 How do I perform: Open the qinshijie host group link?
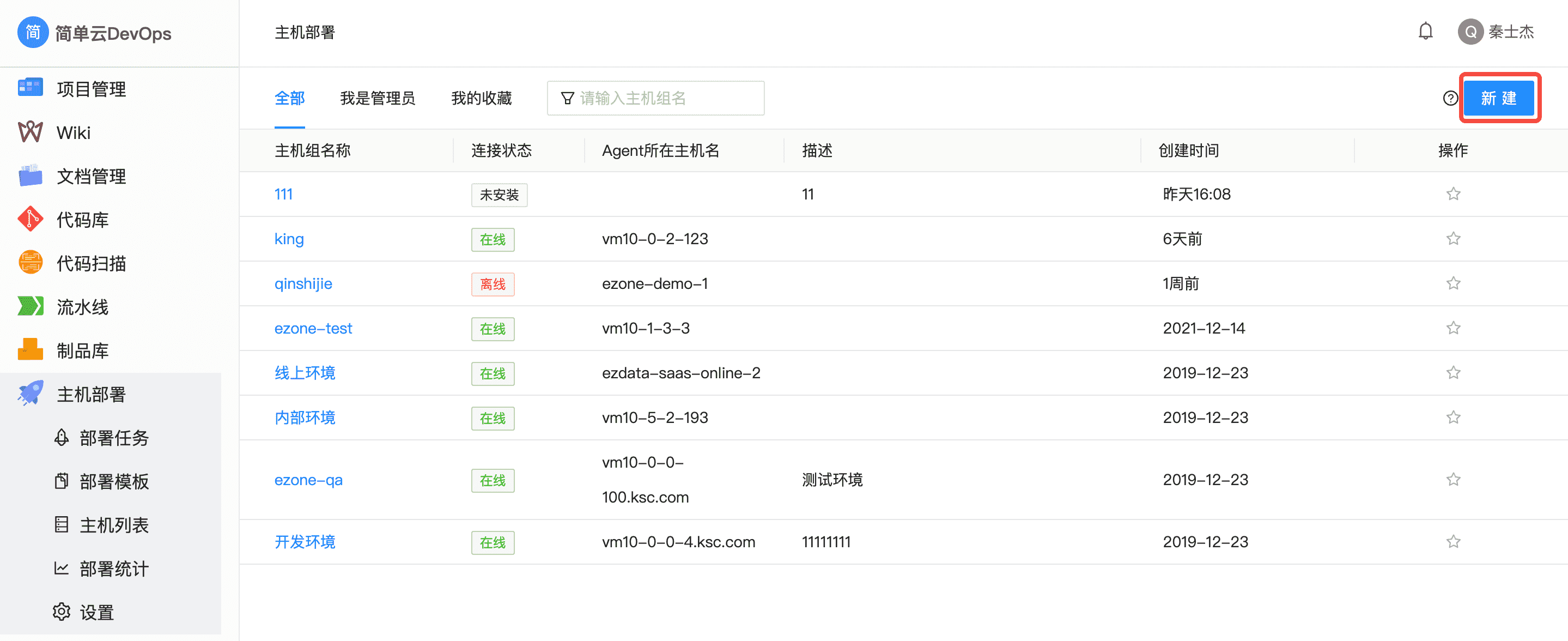pyautogui.click(x=303, y=283)
